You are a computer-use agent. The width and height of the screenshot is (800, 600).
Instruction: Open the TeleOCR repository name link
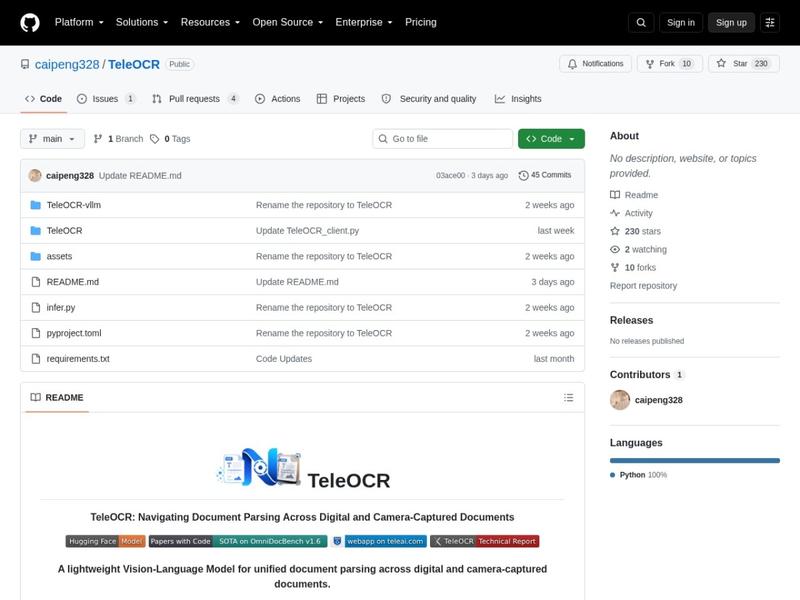point(134,64)
